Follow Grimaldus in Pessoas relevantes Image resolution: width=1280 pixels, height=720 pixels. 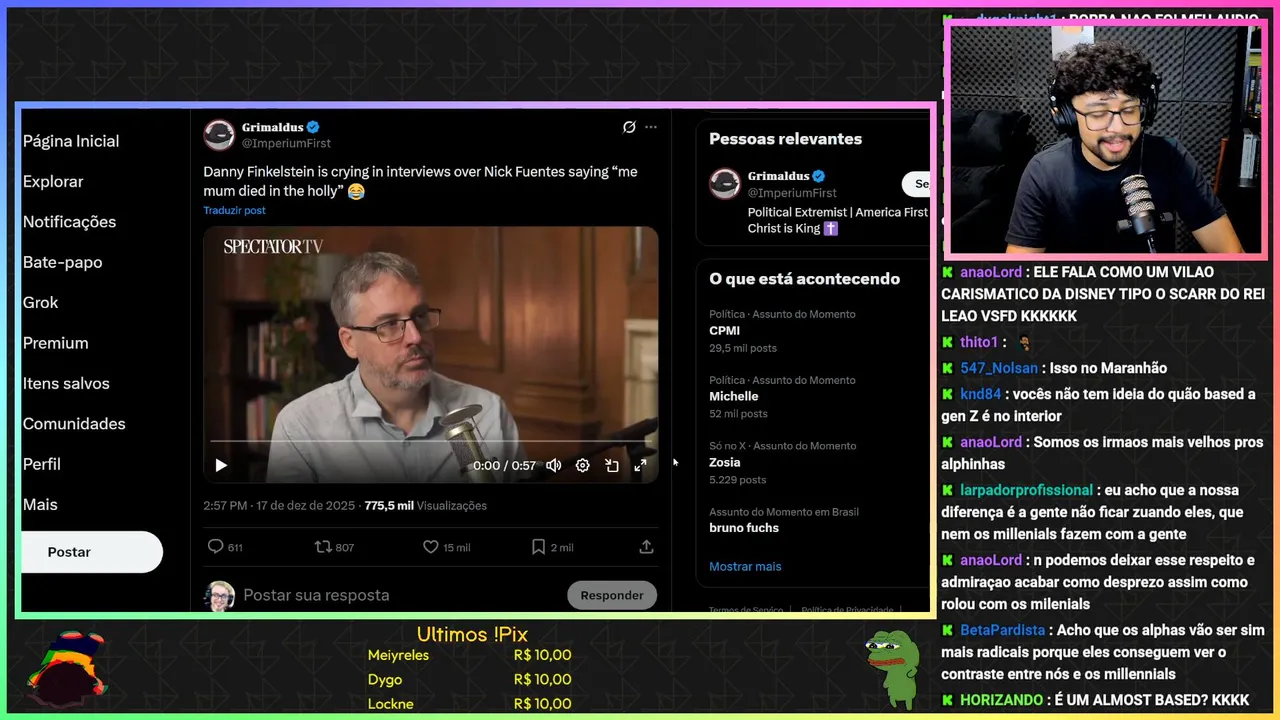(x=916, y=184)
